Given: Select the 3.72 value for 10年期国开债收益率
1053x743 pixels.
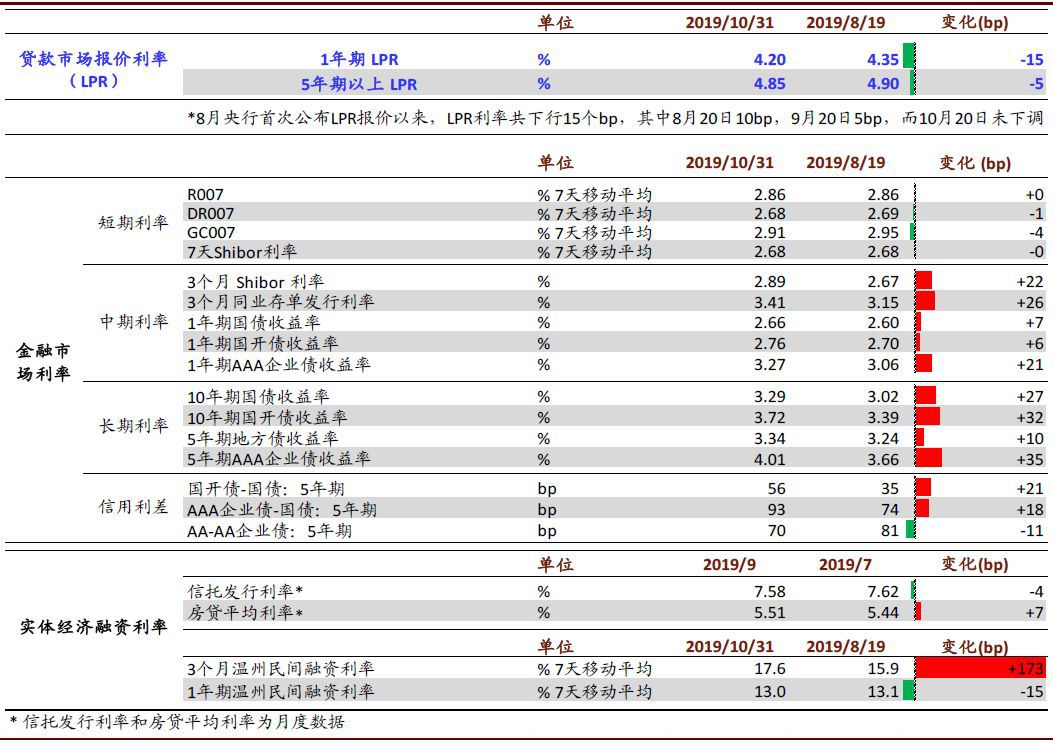Looking at the screenshot, I should point(770,417).
